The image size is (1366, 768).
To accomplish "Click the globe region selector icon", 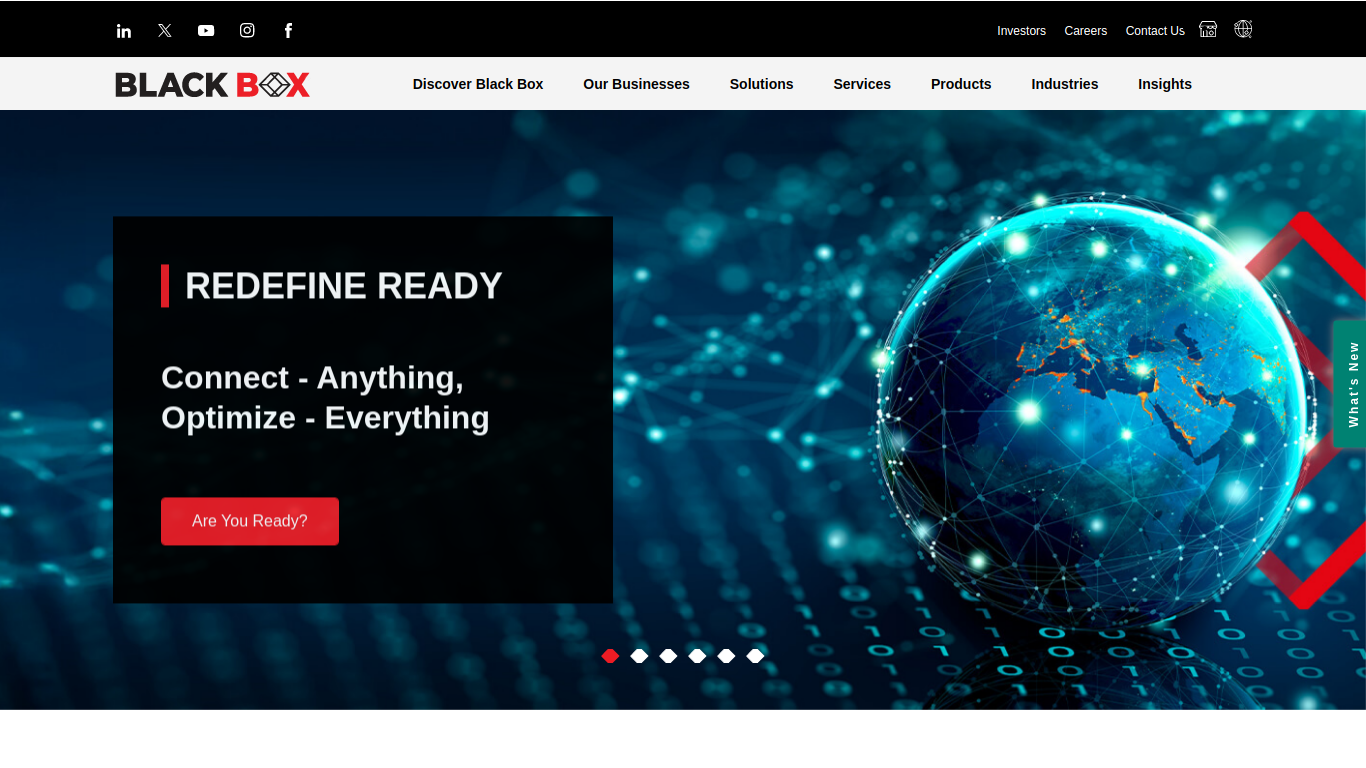I will [x=1243, y=29].
